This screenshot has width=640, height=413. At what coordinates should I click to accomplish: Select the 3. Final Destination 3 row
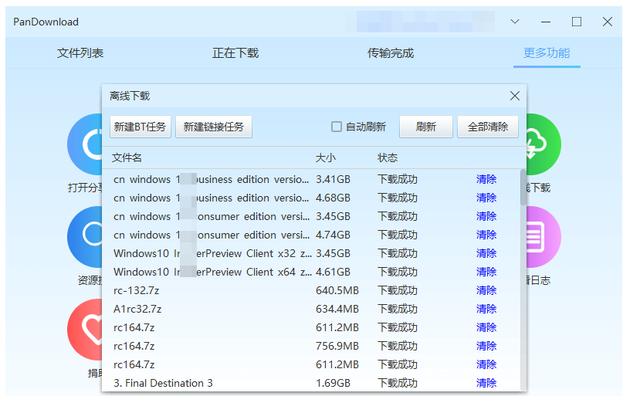click(x=311, y=383)
